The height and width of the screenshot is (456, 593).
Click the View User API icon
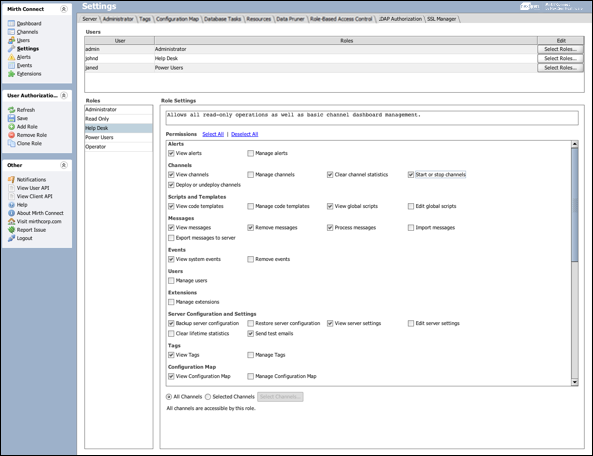[11, 188]
